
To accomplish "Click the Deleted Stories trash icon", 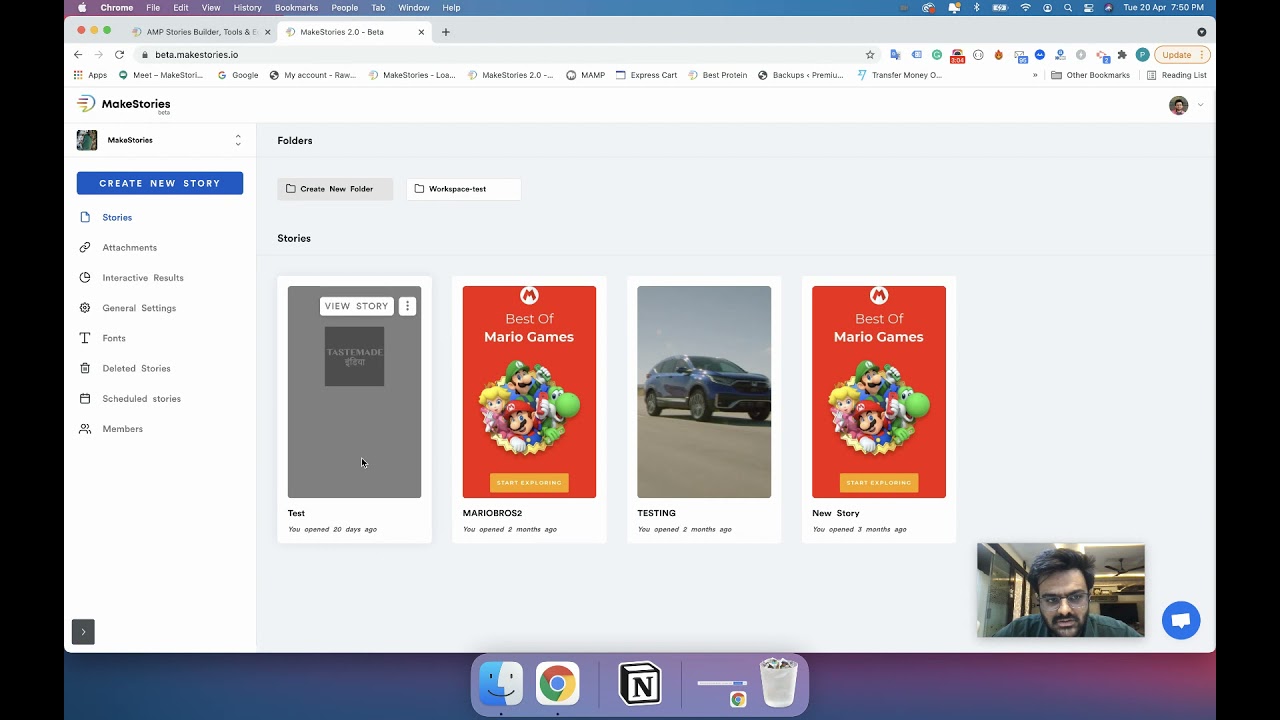I will 85,368.
